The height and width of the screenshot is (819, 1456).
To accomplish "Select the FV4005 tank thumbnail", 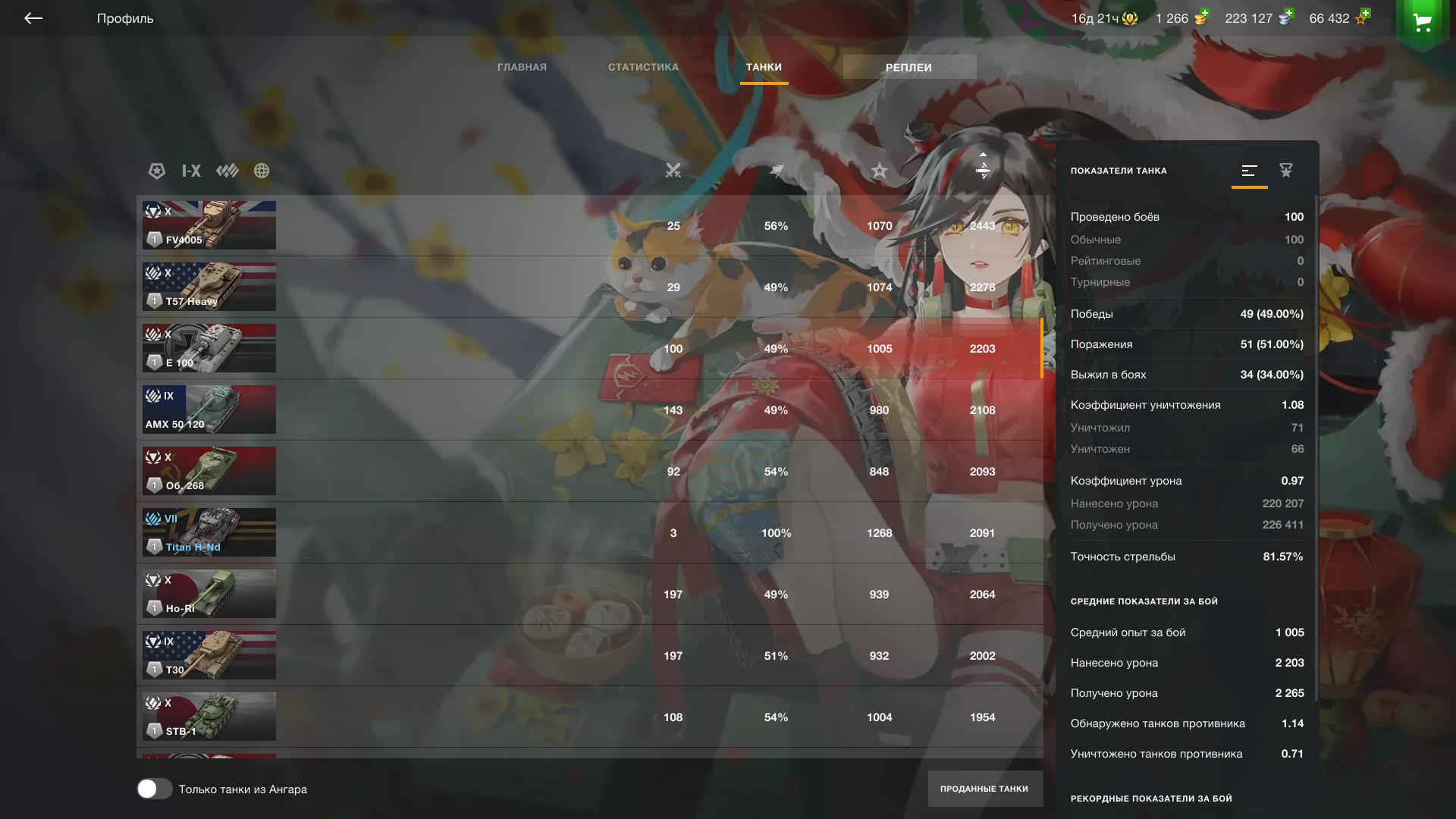I will (209, 225).
